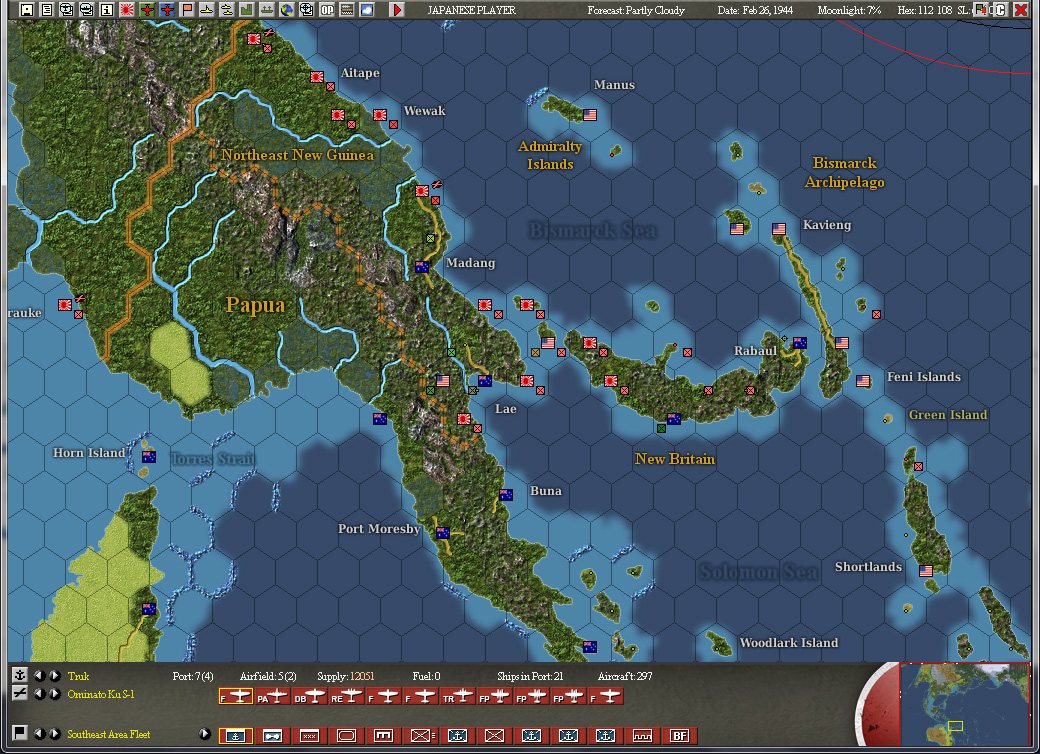Open the Truk base name link
1040x754 pixels.
pos(78,676)
